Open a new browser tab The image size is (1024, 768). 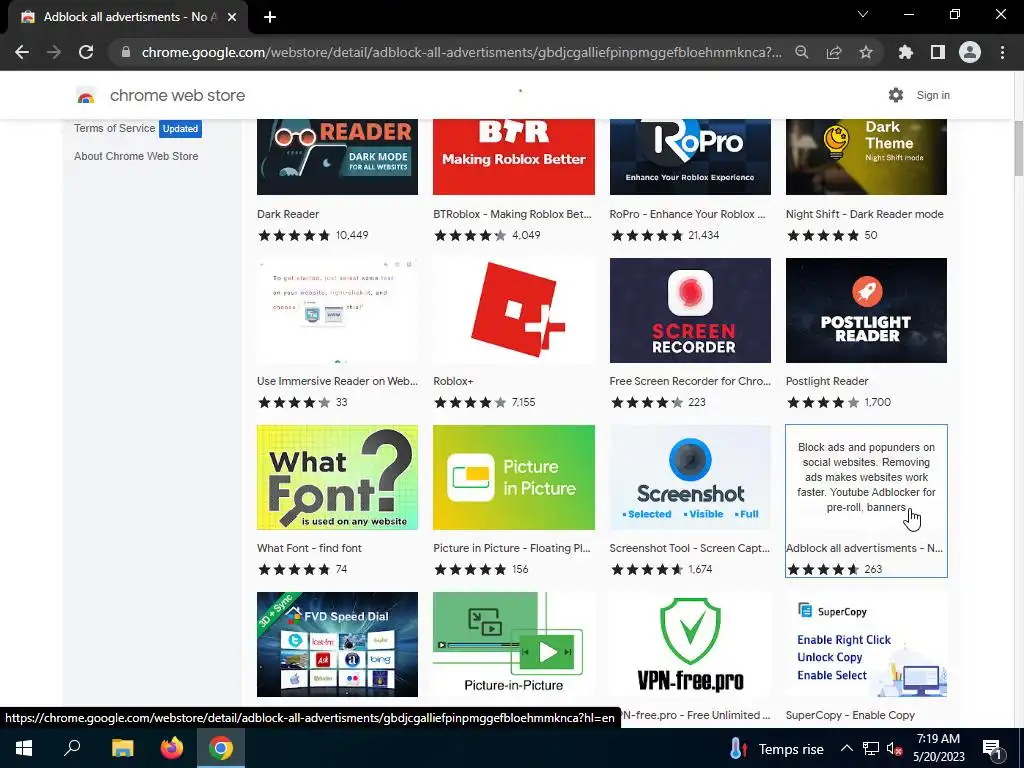click(270, 17)
